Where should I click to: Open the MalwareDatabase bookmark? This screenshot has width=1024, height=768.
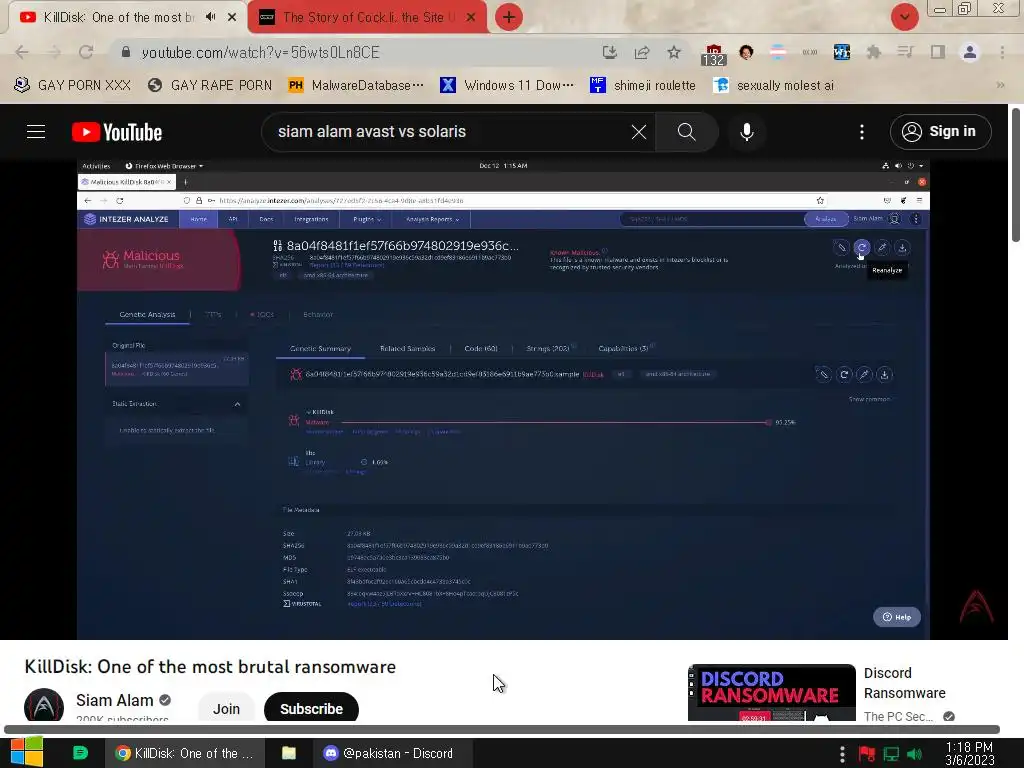click(356, 85)
